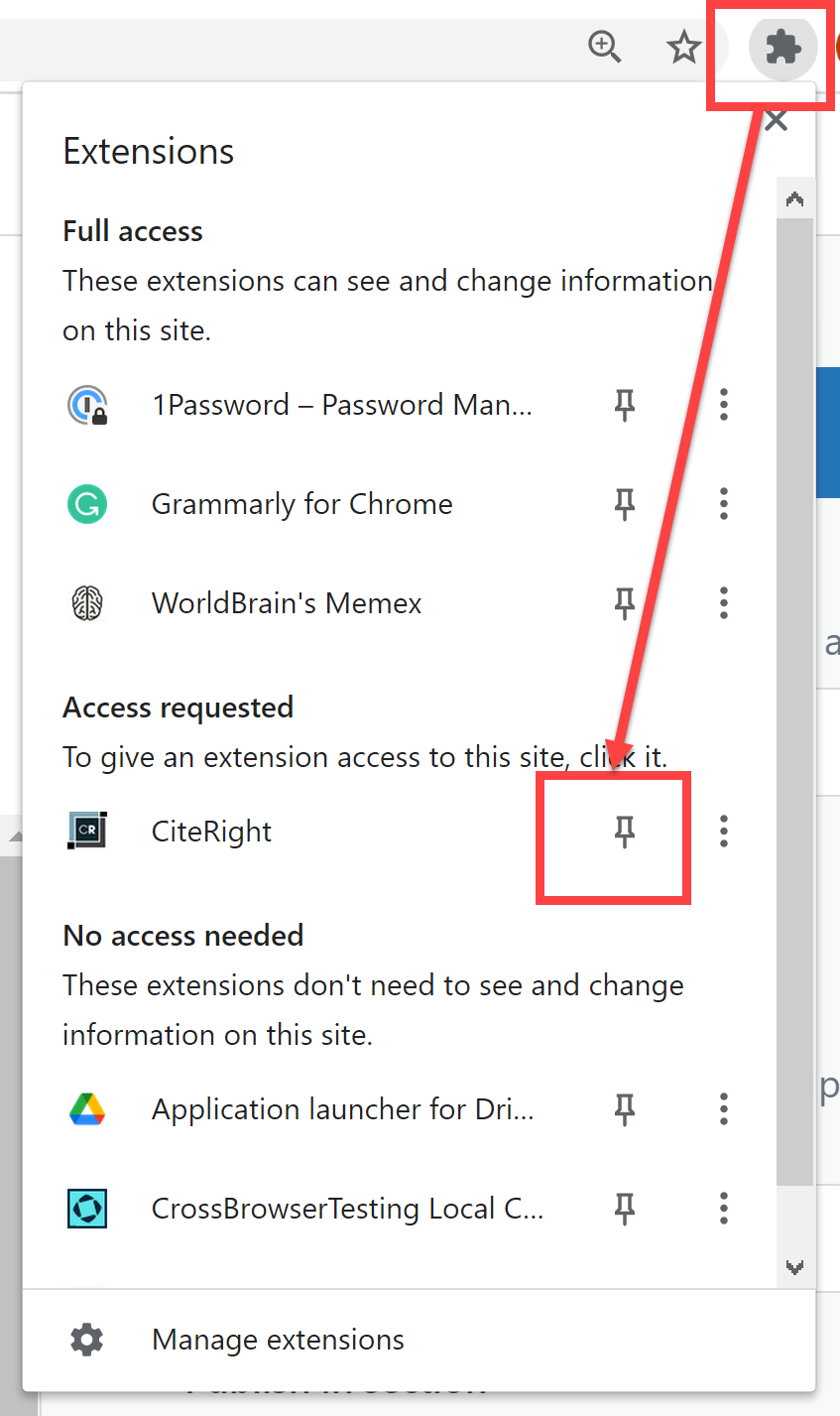This screenshot has width=840, height=1416.
Task: Click the Grammarly extension icon
Action: tap(87, 504)
